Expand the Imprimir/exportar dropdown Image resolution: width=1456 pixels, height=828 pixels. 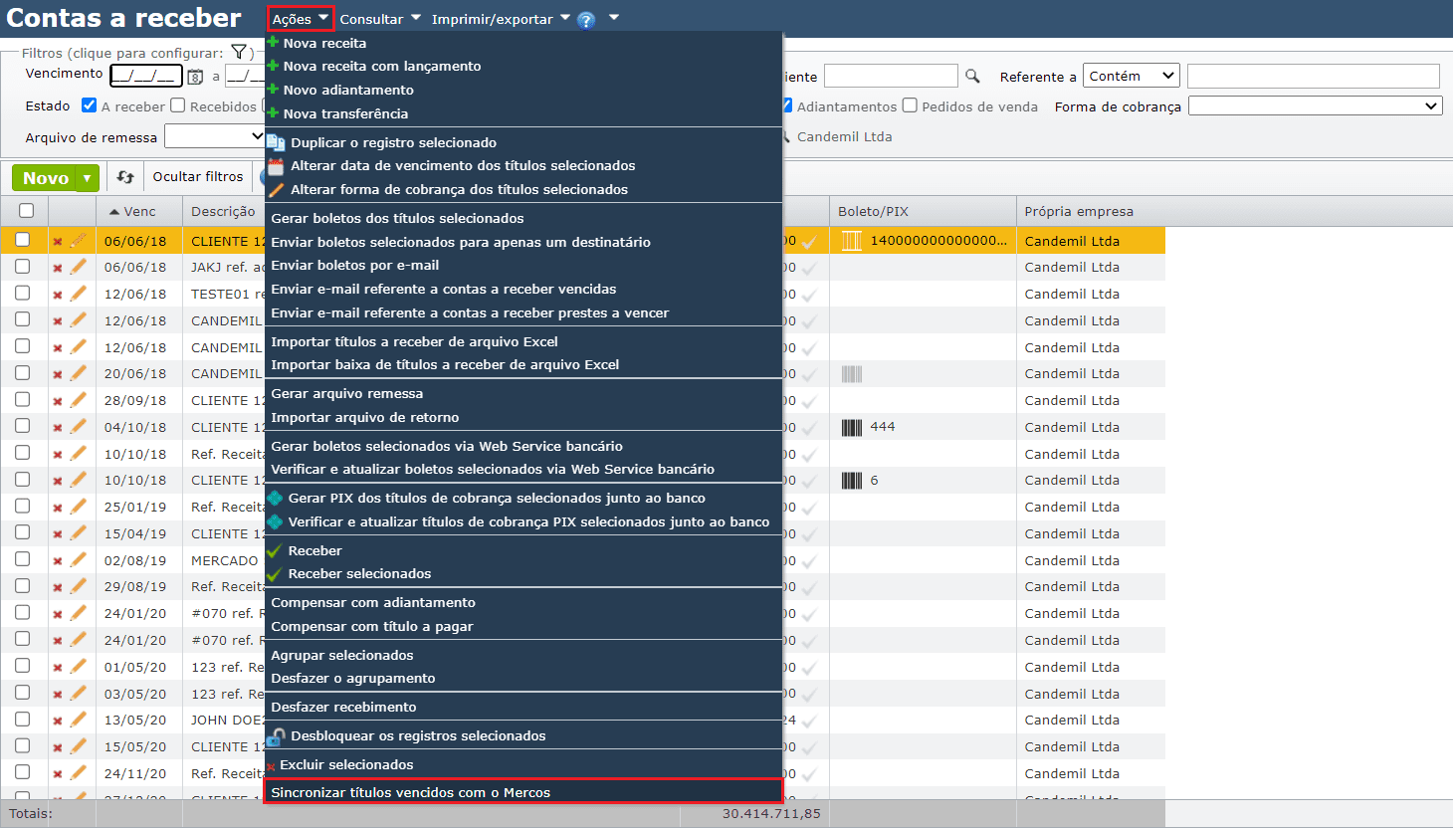point(501,19)
